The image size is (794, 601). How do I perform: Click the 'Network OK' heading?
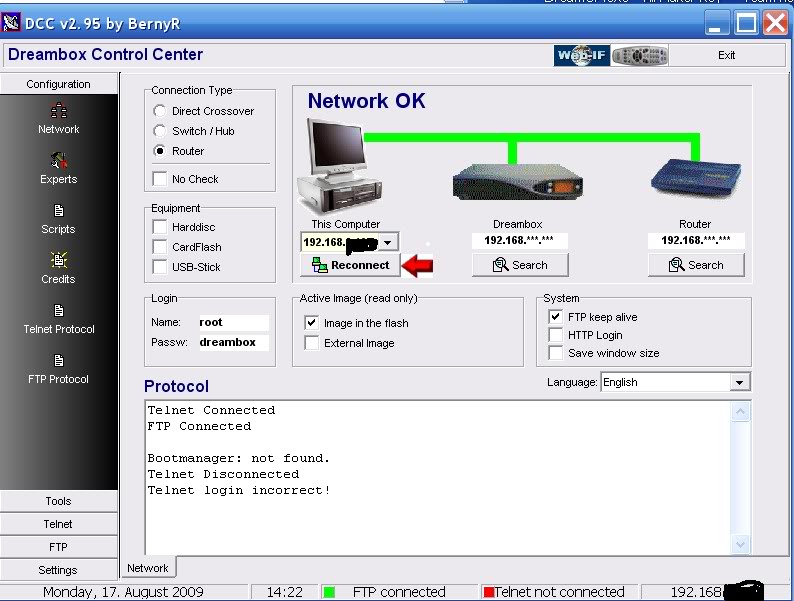pos(367,101)
